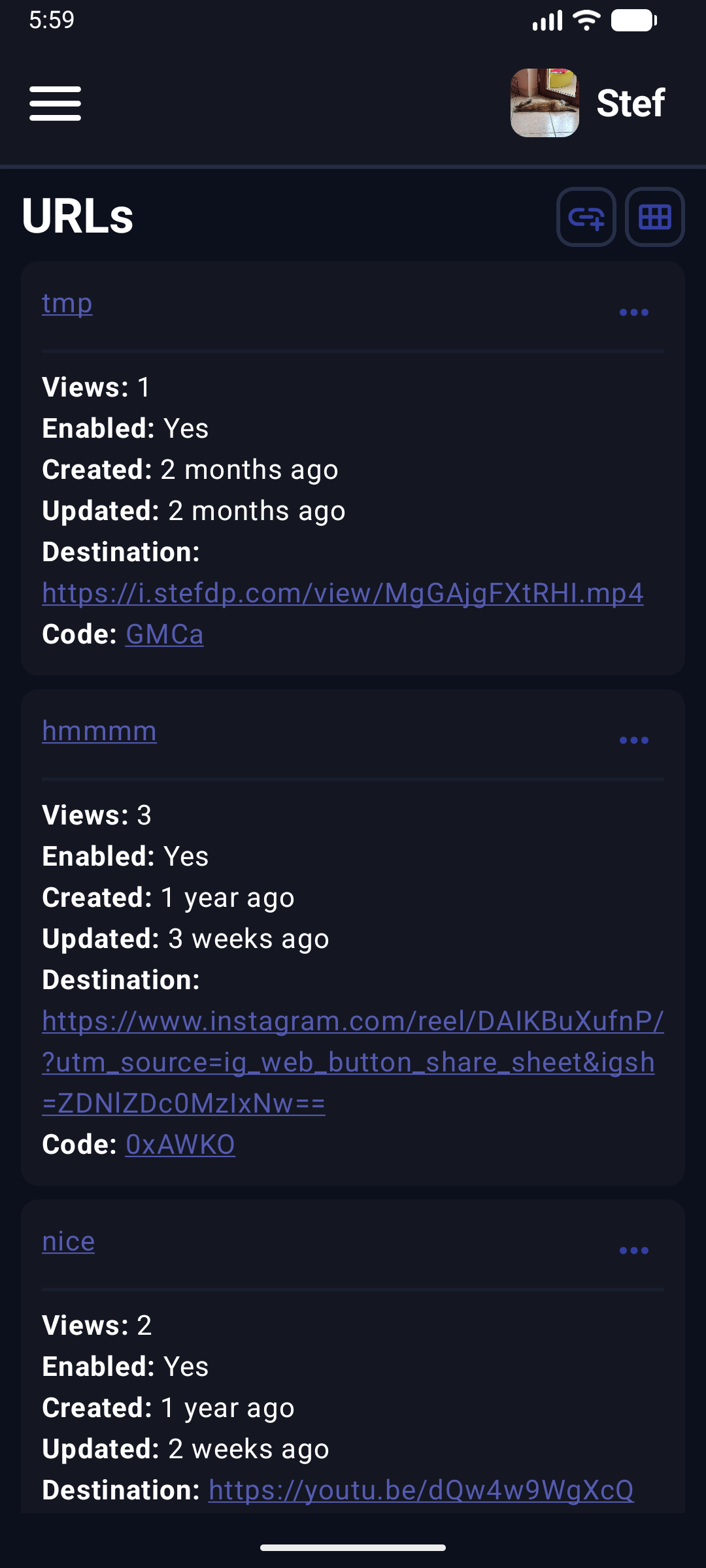Click the create new URL link icon
The height and width of the screenshot is (1568, 706).
pos(586,217)
